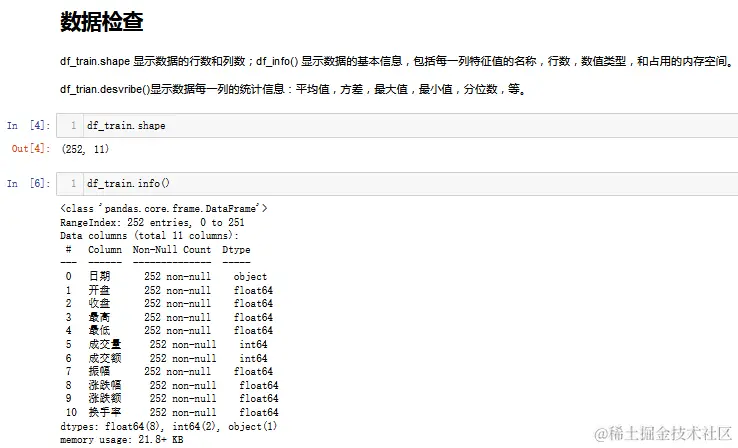The image size is (738, 448).
Task: Select the In [4] prompt label
Action: [28, 126]
